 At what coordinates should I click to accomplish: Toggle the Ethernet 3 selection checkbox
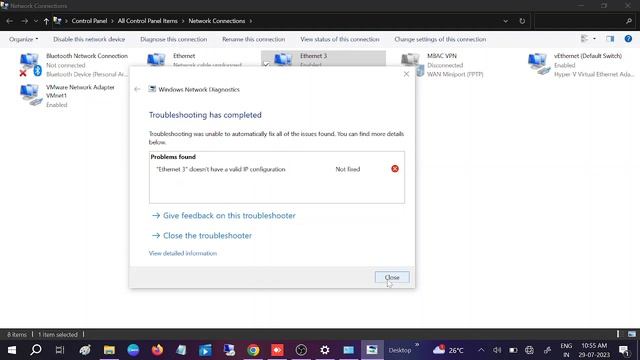pos(266,64)
